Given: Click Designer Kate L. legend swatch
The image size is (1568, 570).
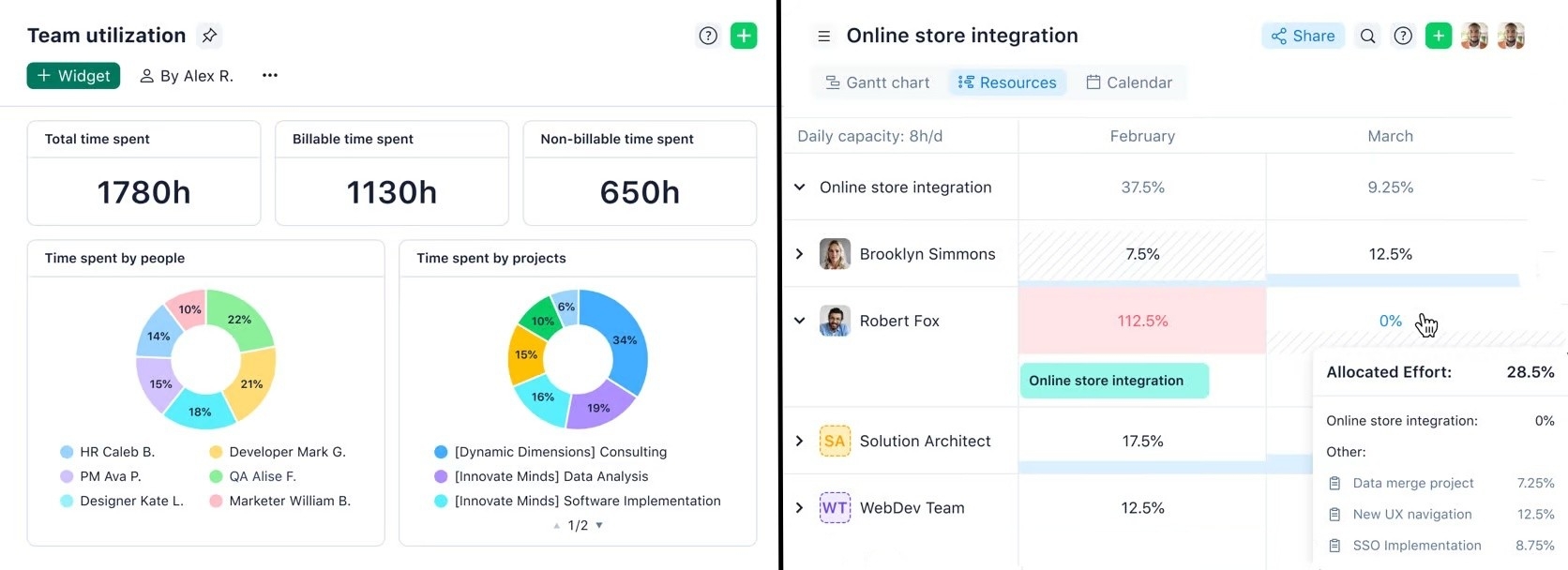Looking at the screenshot, I should coord(67,501).
